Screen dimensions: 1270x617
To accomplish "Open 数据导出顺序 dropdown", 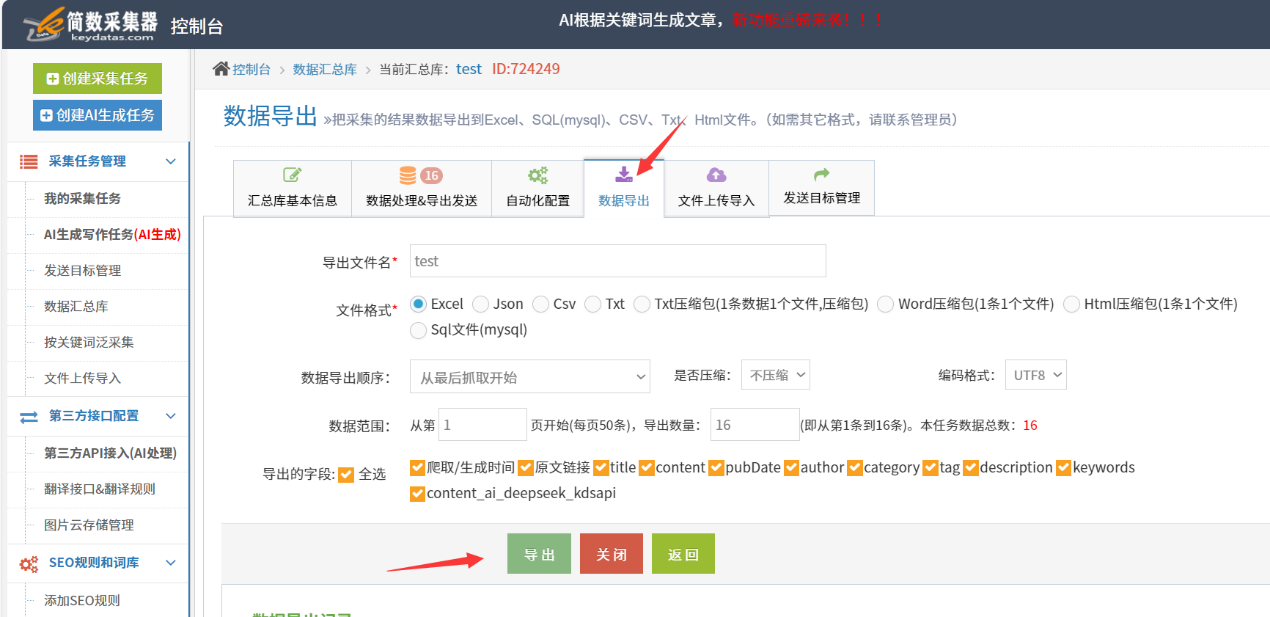I will click(x=530, y=377).
